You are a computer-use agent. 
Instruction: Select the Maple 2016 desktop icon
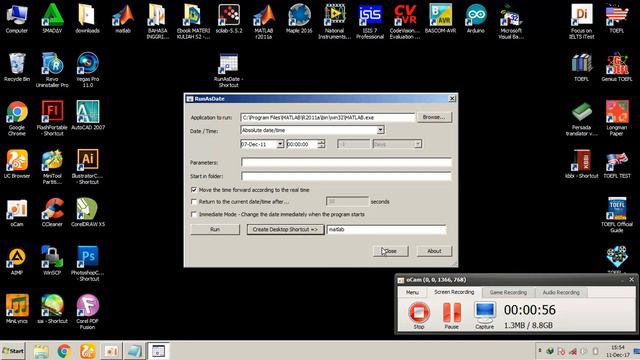[299, 19]
